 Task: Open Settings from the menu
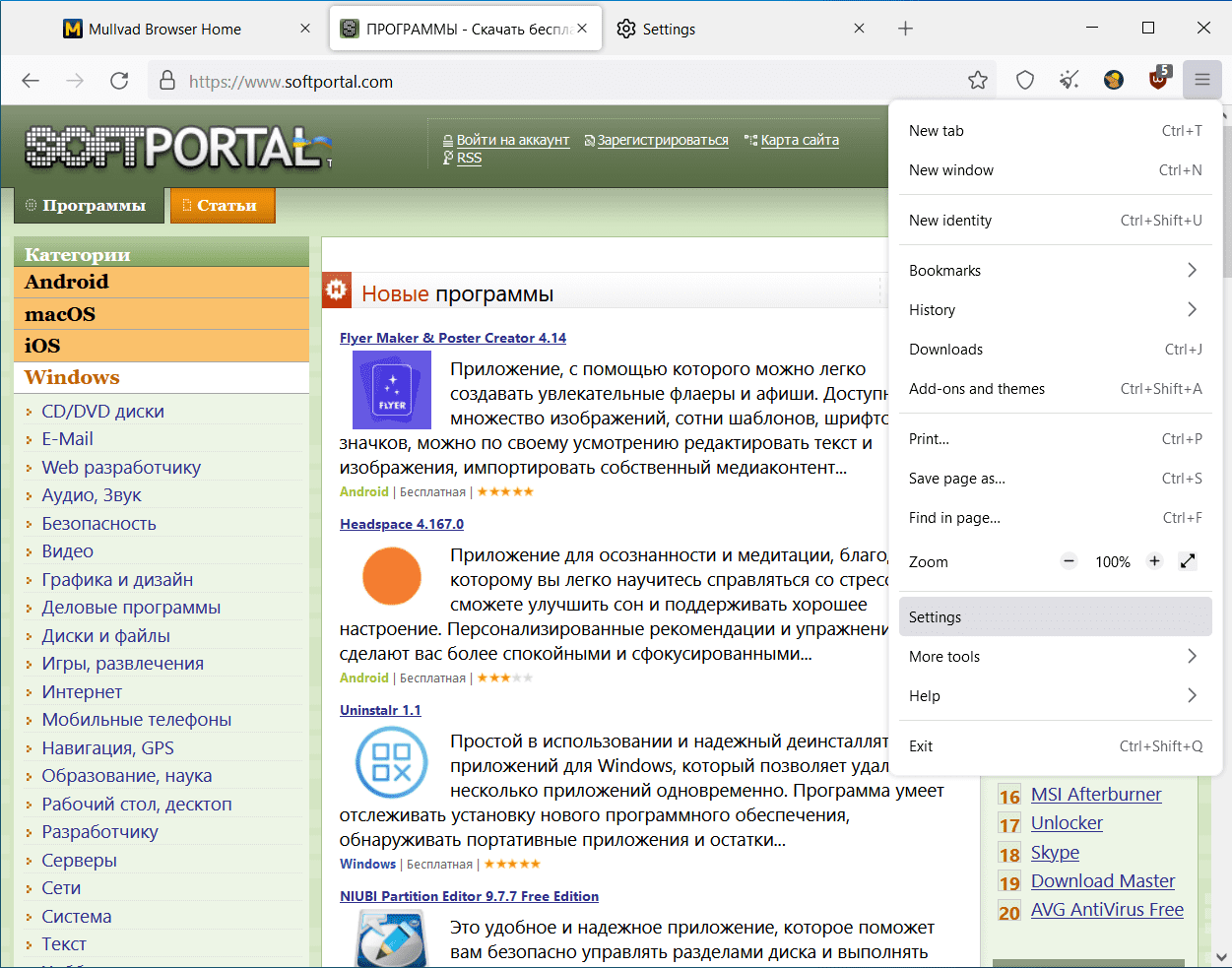click(x=1056, y=617)
